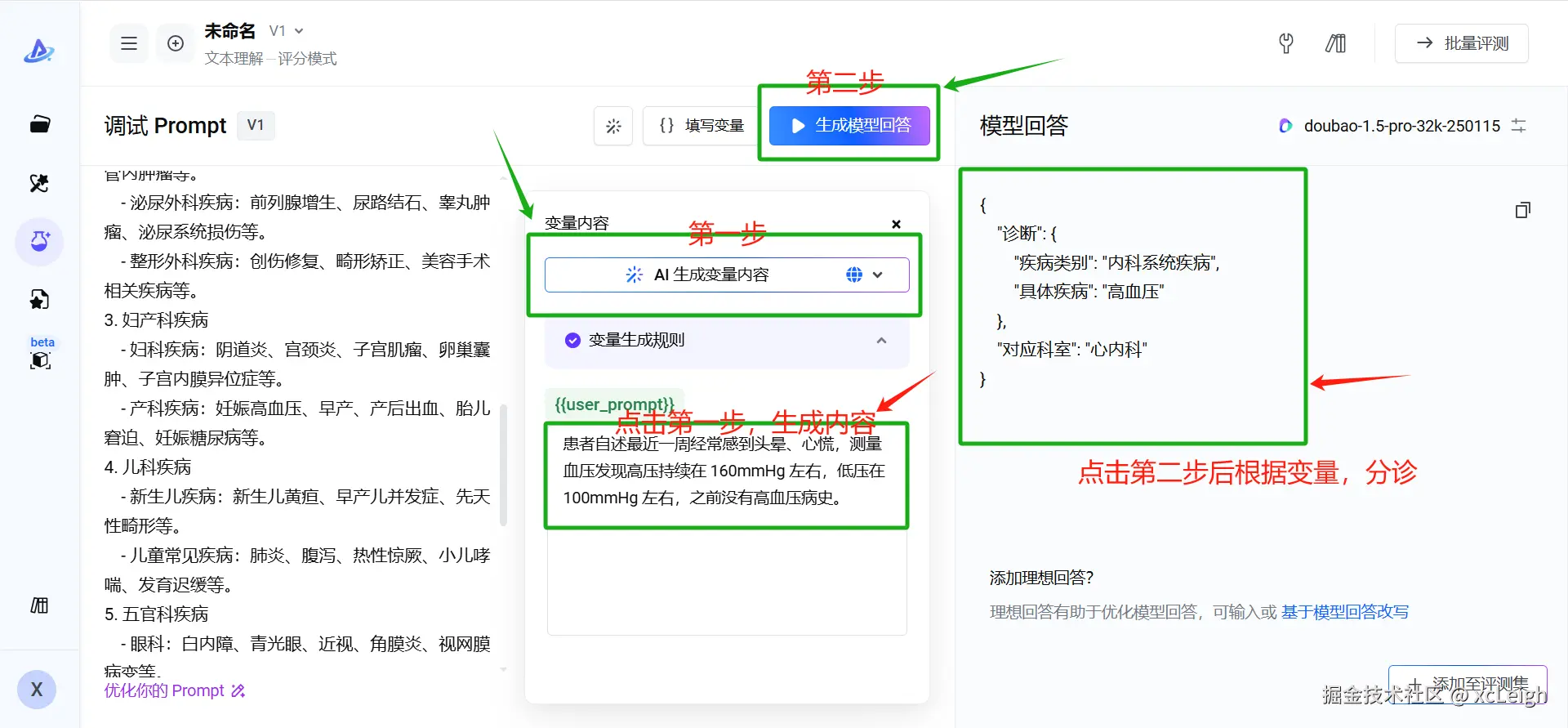
Task: Open dropdown arrow on AI 生成变量内容
Action: (x=878, y=275)
